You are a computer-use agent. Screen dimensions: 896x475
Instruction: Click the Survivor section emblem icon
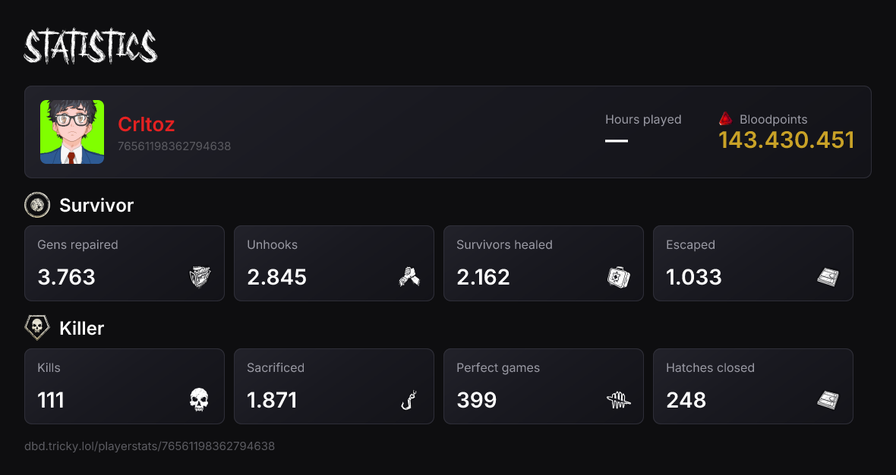click(x=37, y=205)
